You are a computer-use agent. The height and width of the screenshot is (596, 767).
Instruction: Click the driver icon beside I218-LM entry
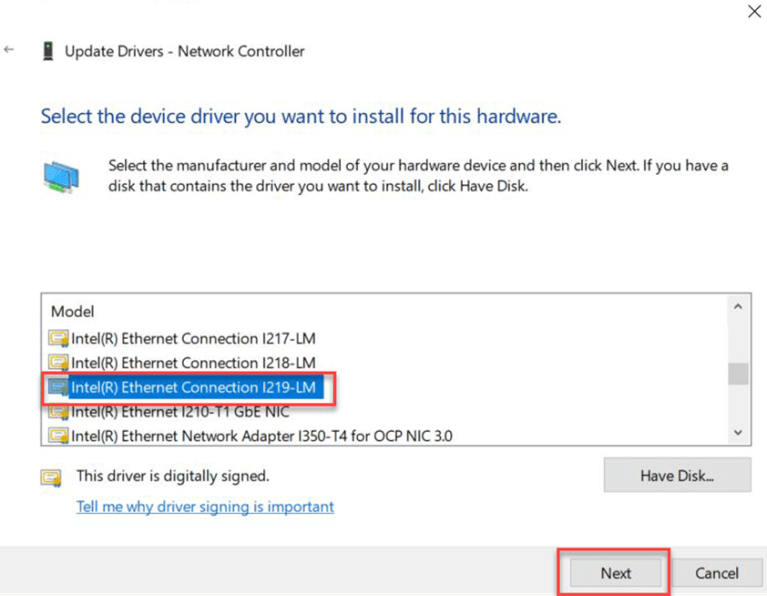pyautogui.click(x=59, y=363)
